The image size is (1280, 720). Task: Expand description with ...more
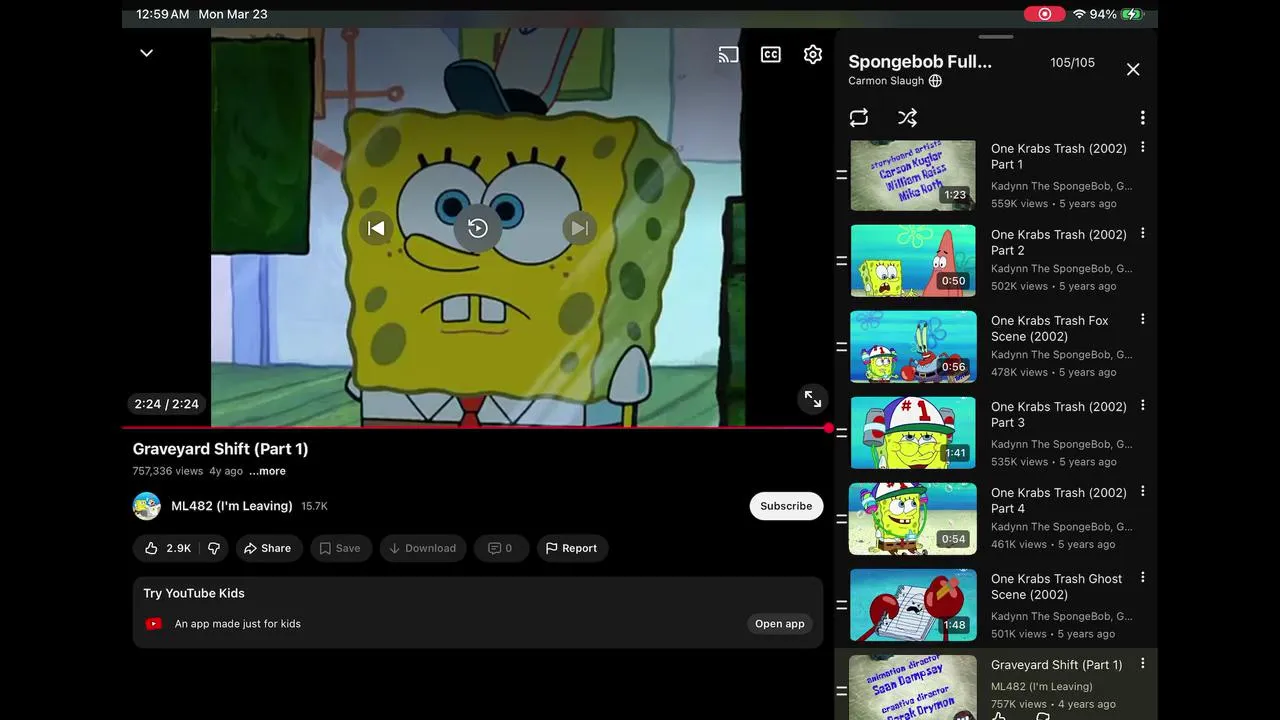point(267,471)
